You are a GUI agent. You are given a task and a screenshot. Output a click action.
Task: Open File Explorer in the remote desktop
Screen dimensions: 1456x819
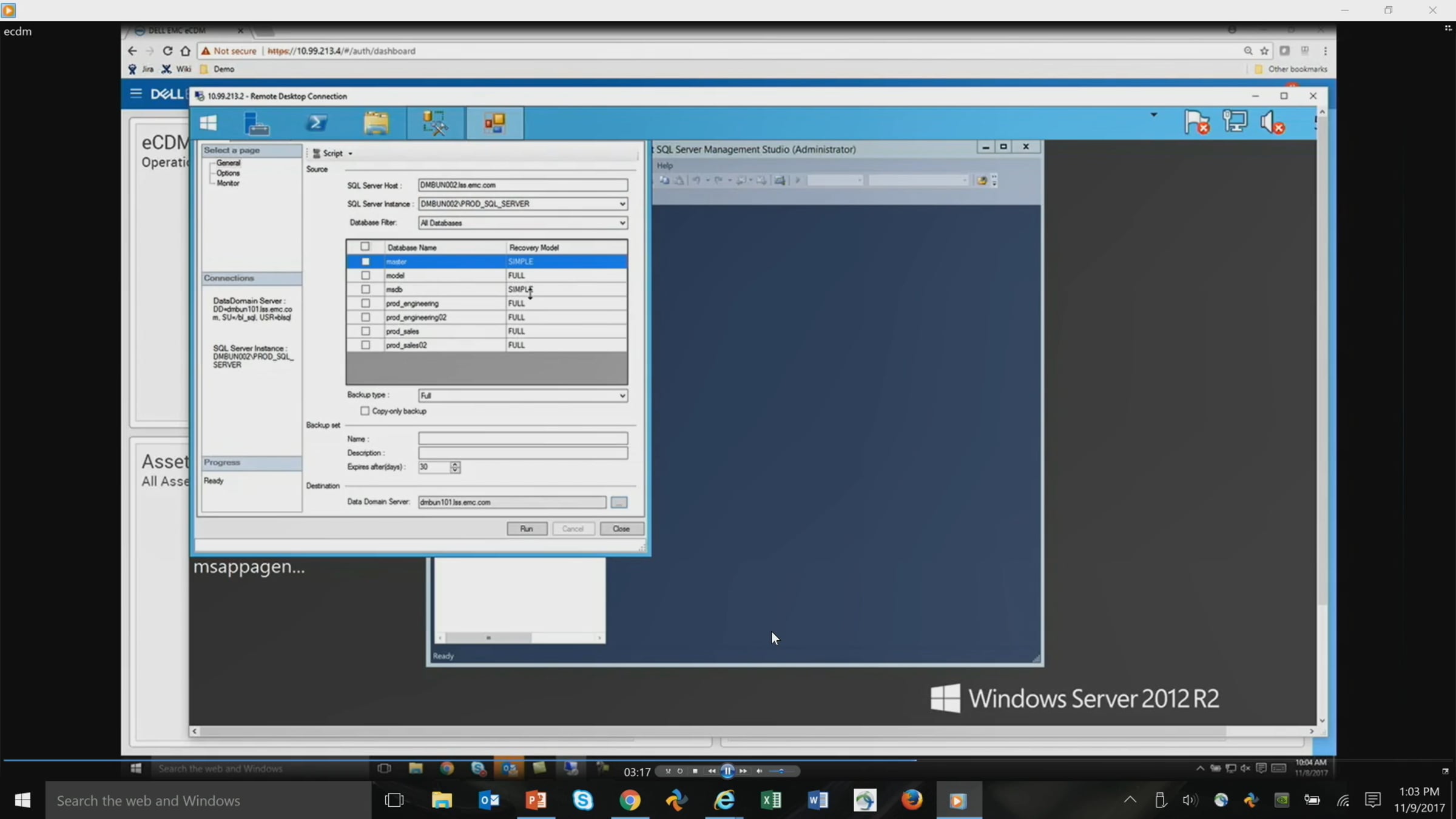coord(376,123)
